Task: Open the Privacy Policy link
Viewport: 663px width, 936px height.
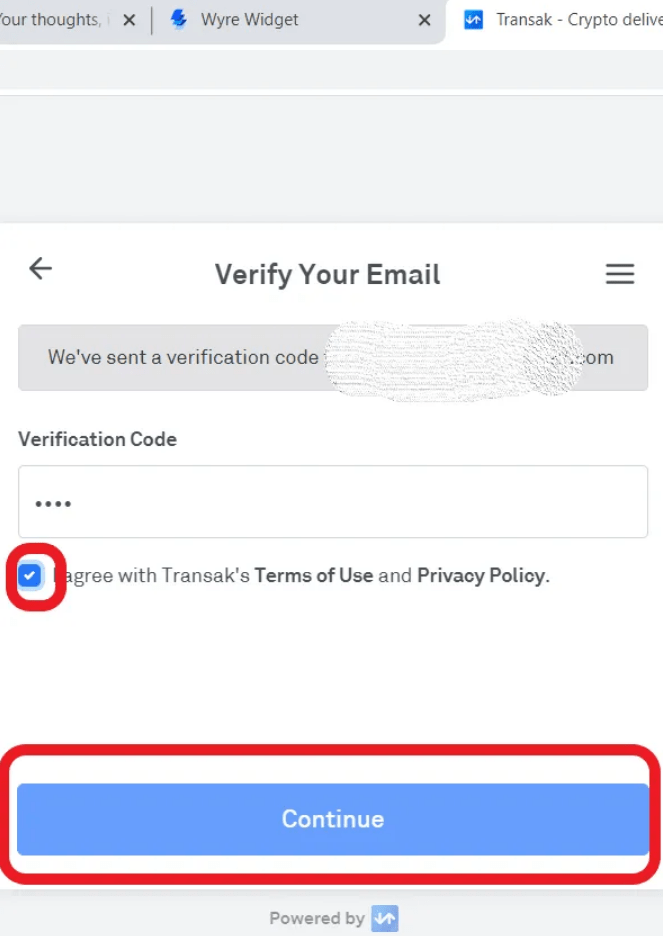Action: click(x=482, y=575)
